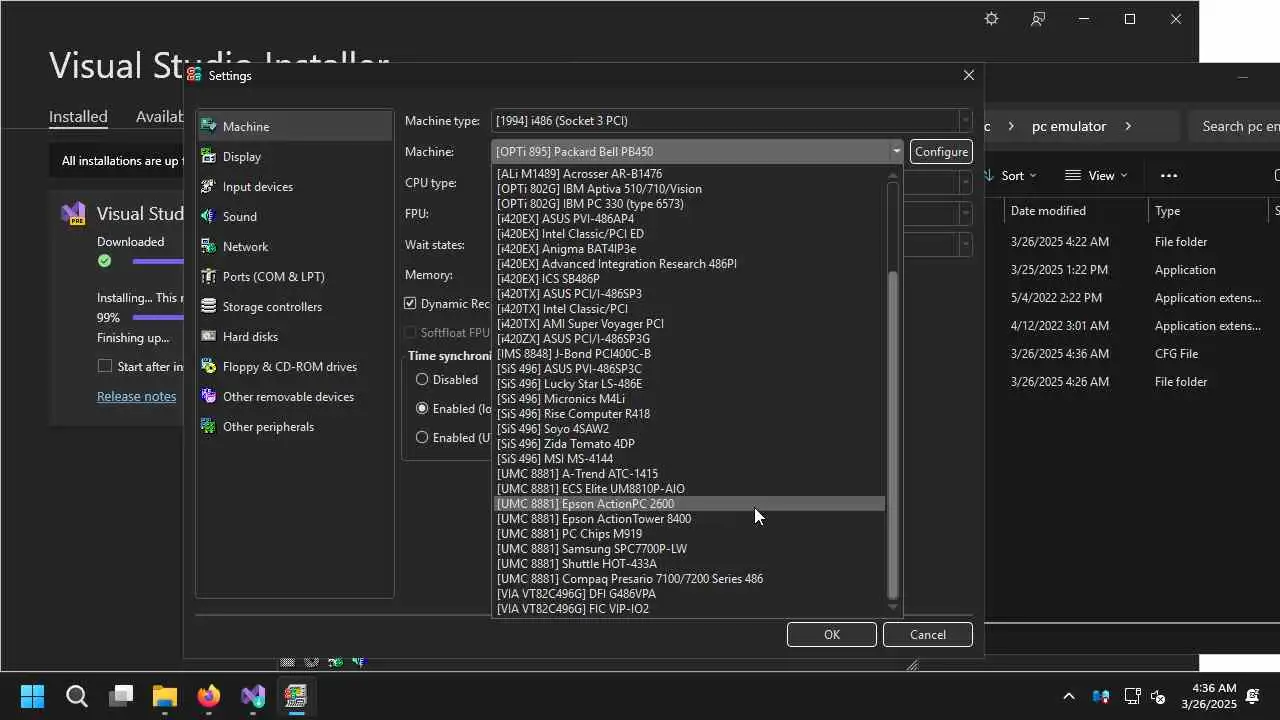Expand breadcrumb chevron after pc emulator
The height and width of the screenshot is (720, 1280).
tap(1128, 126)
